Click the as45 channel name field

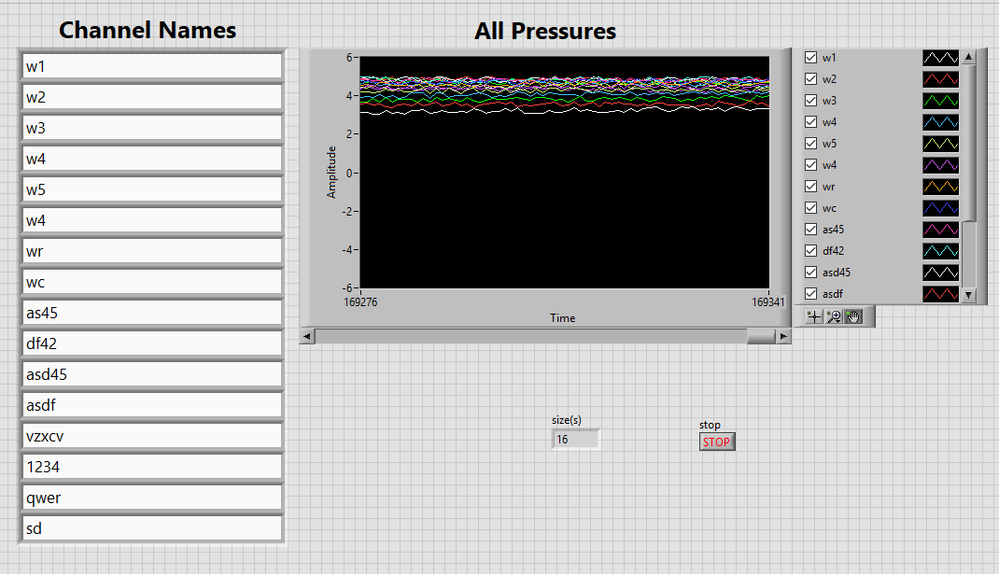click(152, 312)
